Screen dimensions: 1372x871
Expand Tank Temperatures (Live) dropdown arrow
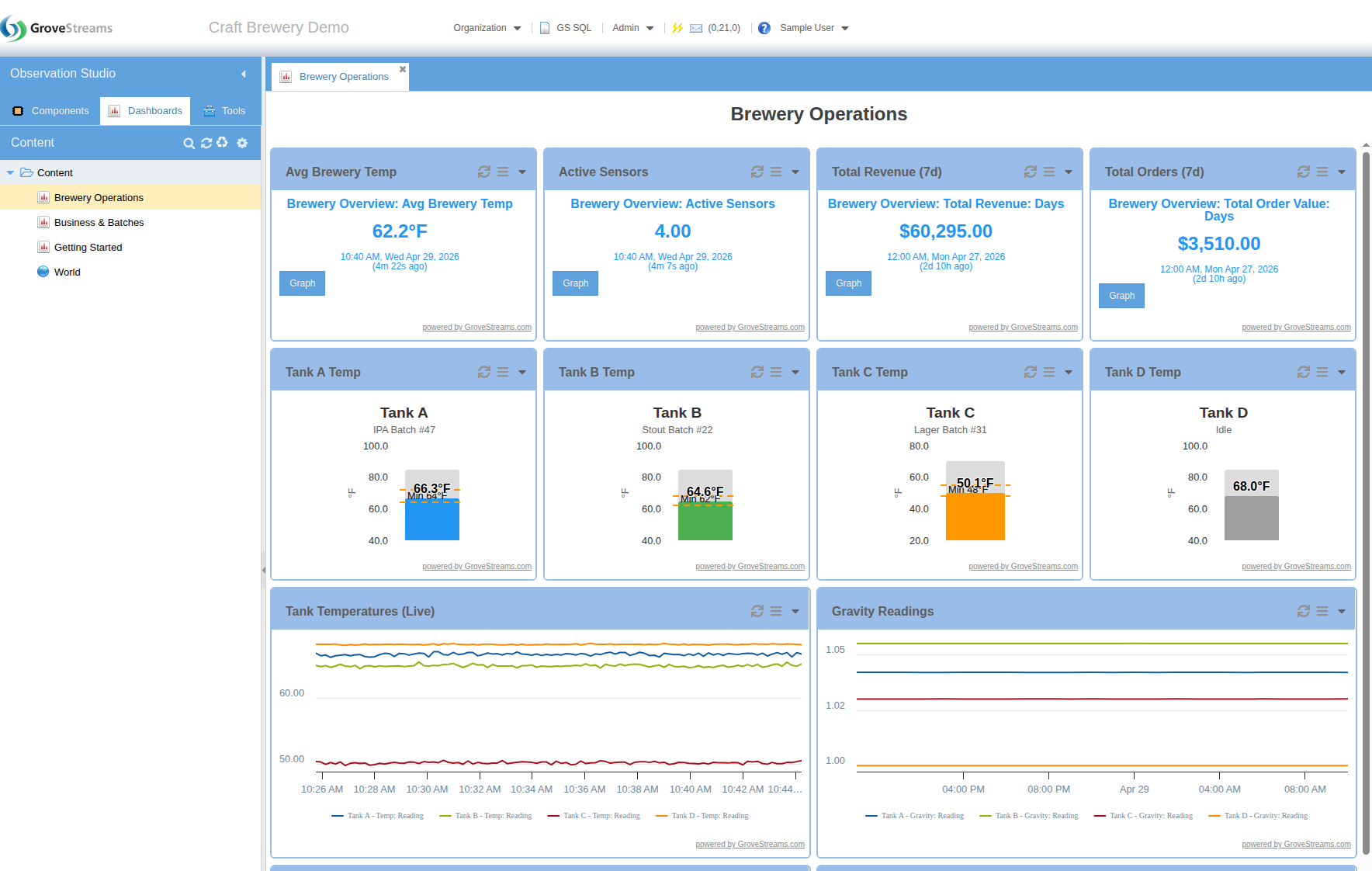tap(795, 611)
